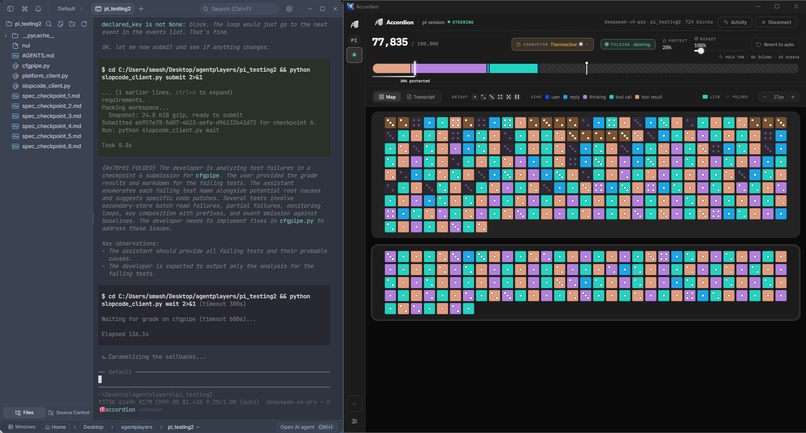Open the pi_testing2 breadcrumb dropdown

184,427
